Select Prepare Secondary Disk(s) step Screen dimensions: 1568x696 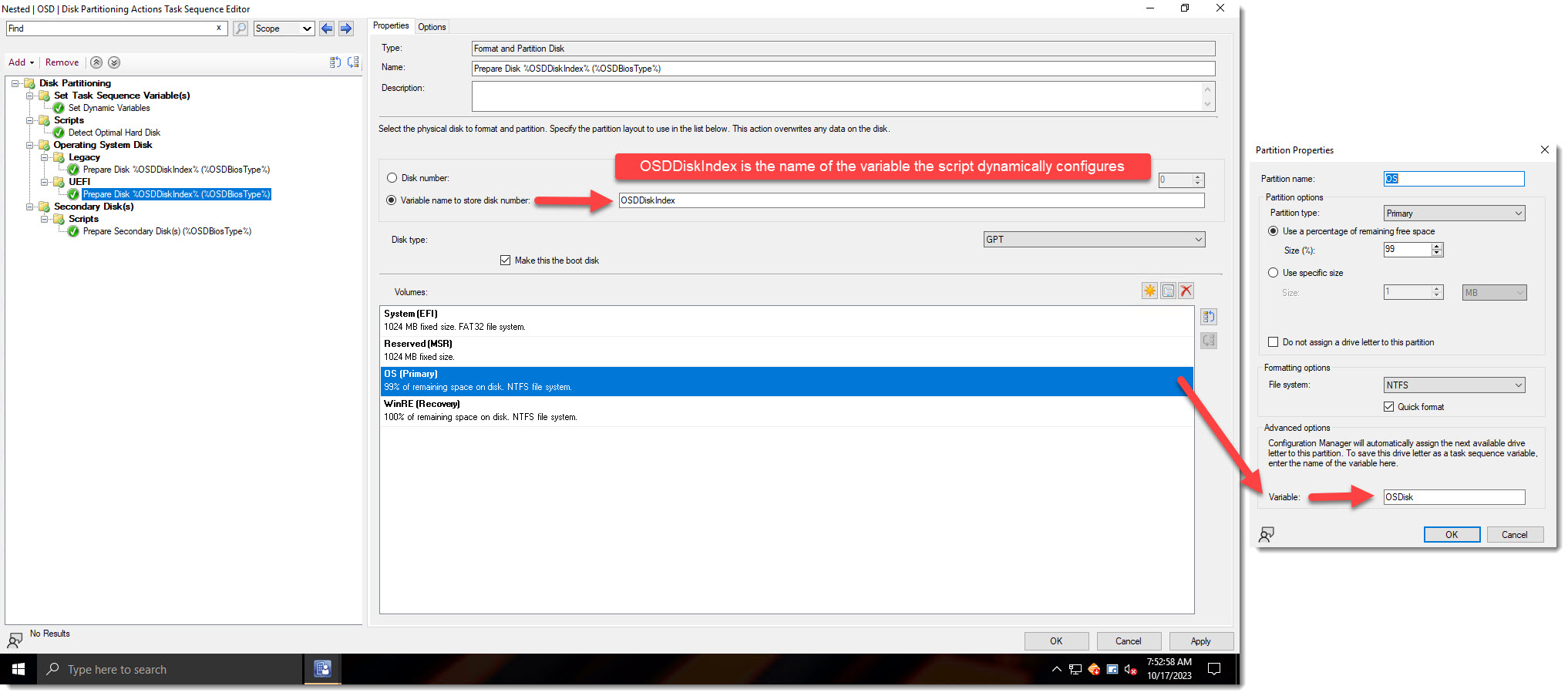pyautogui.click(x=167, y=231)
